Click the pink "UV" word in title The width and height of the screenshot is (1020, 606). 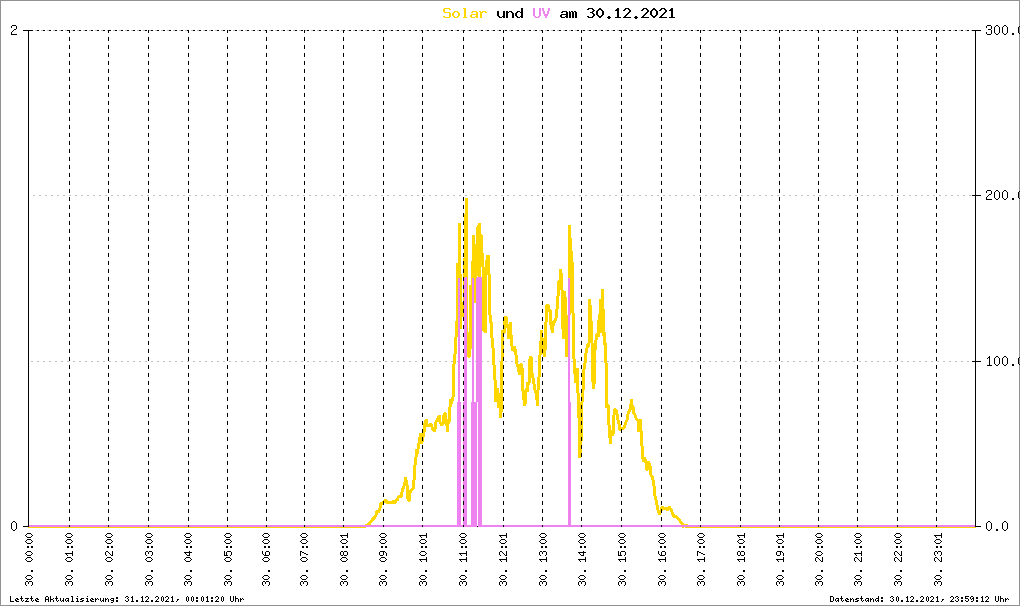(x=541, y=13)
